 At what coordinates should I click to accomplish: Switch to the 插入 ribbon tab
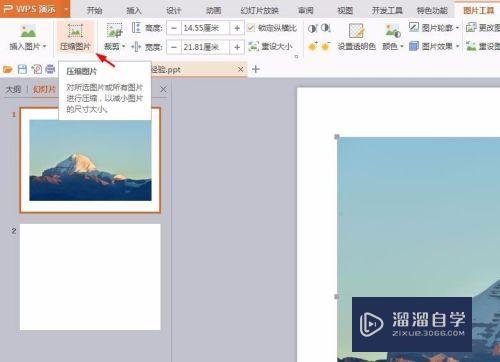pos(134,10)
